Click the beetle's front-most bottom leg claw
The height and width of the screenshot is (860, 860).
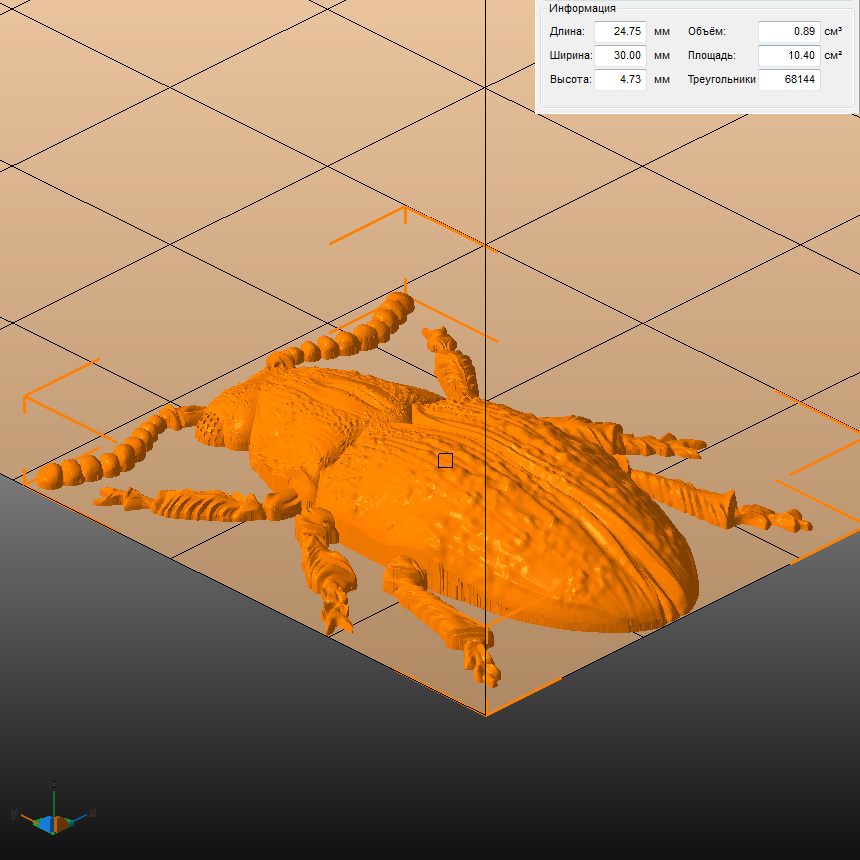coord(484,663)
